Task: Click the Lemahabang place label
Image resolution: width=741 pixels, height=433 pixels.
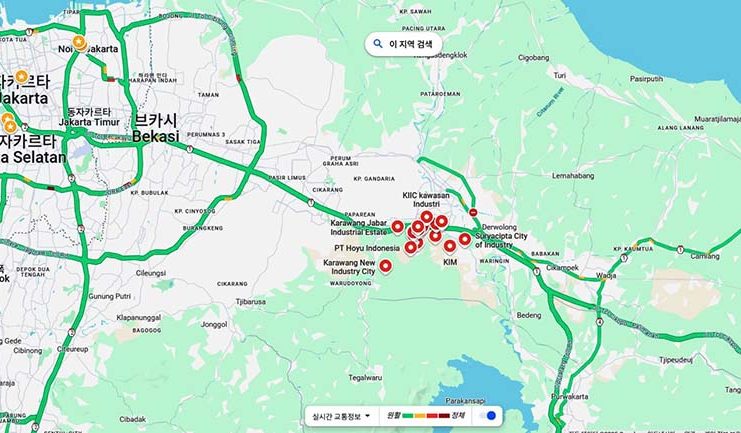Action: [x=573, y=176]
